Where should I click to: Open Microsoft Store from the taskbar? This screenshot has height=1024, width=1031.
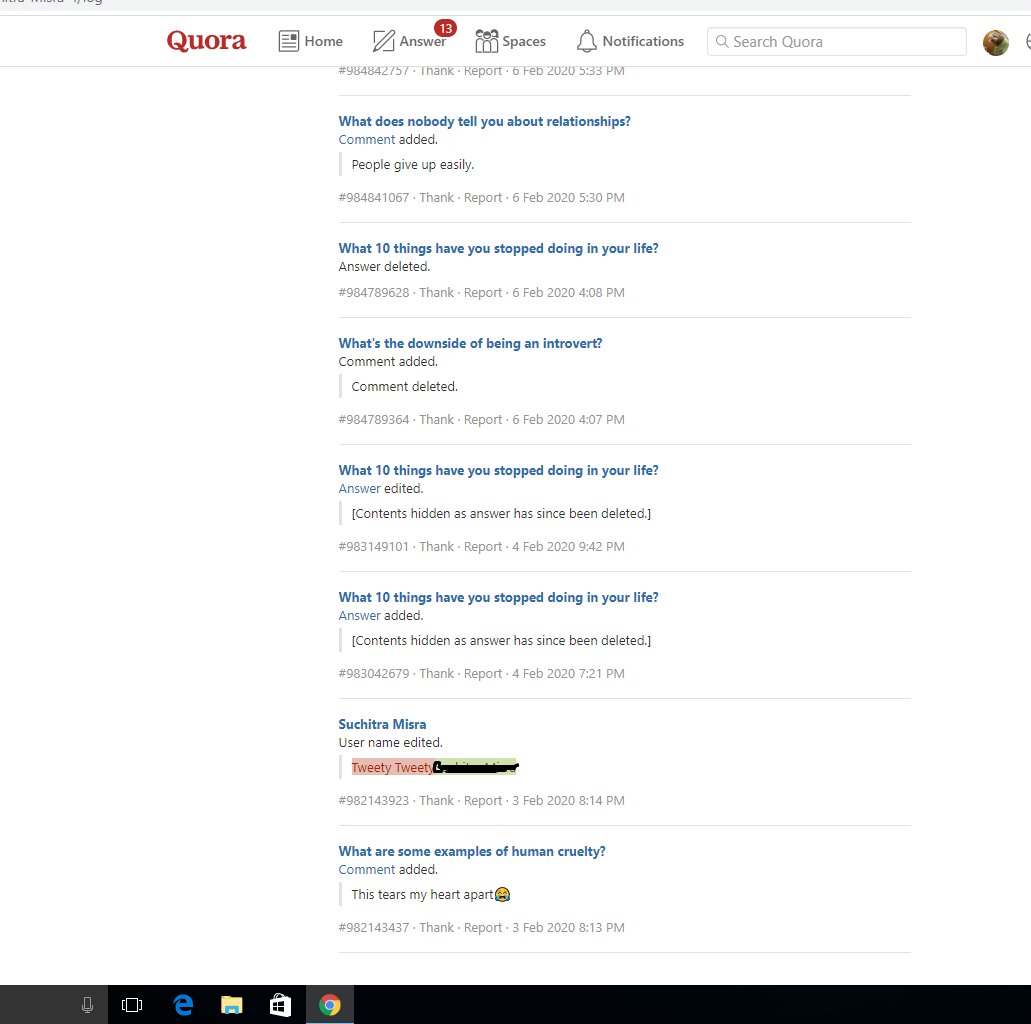(280, 1005)
